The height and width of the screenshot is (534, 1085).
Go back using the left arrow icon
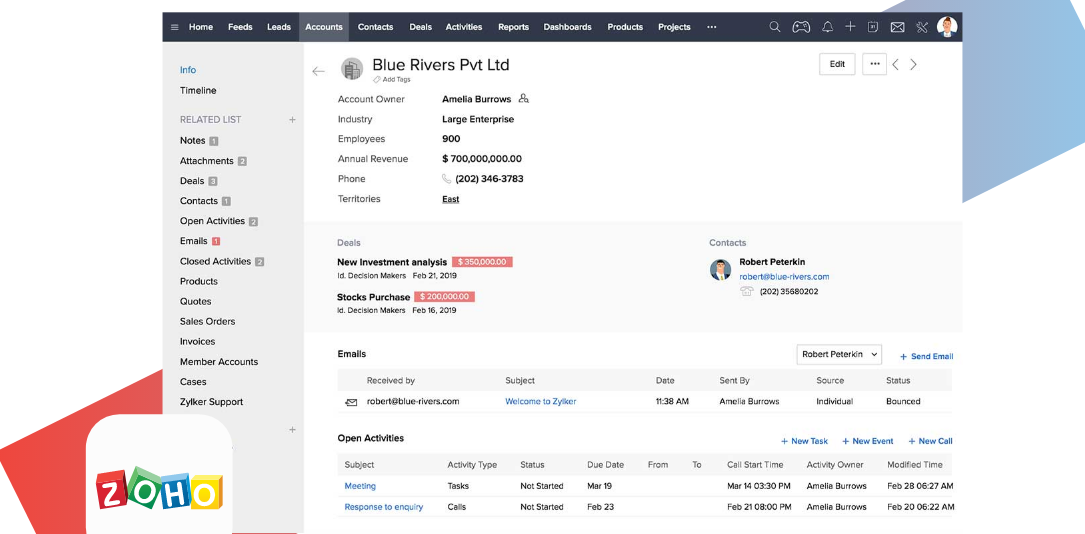[318, 71]
